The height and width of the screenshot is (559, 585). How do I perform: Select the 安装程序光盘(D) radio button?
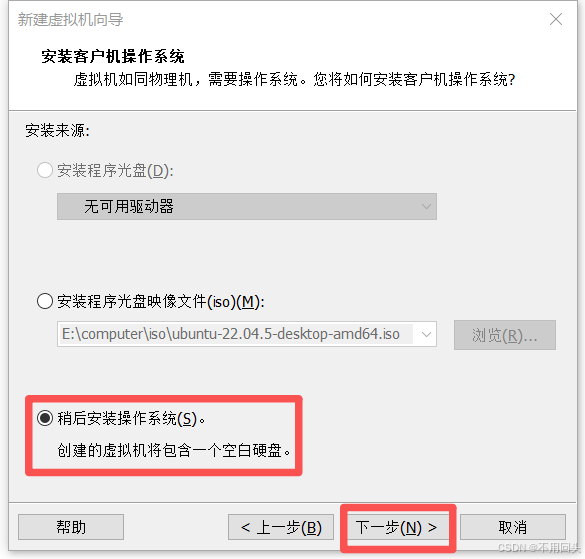point(45,171)
